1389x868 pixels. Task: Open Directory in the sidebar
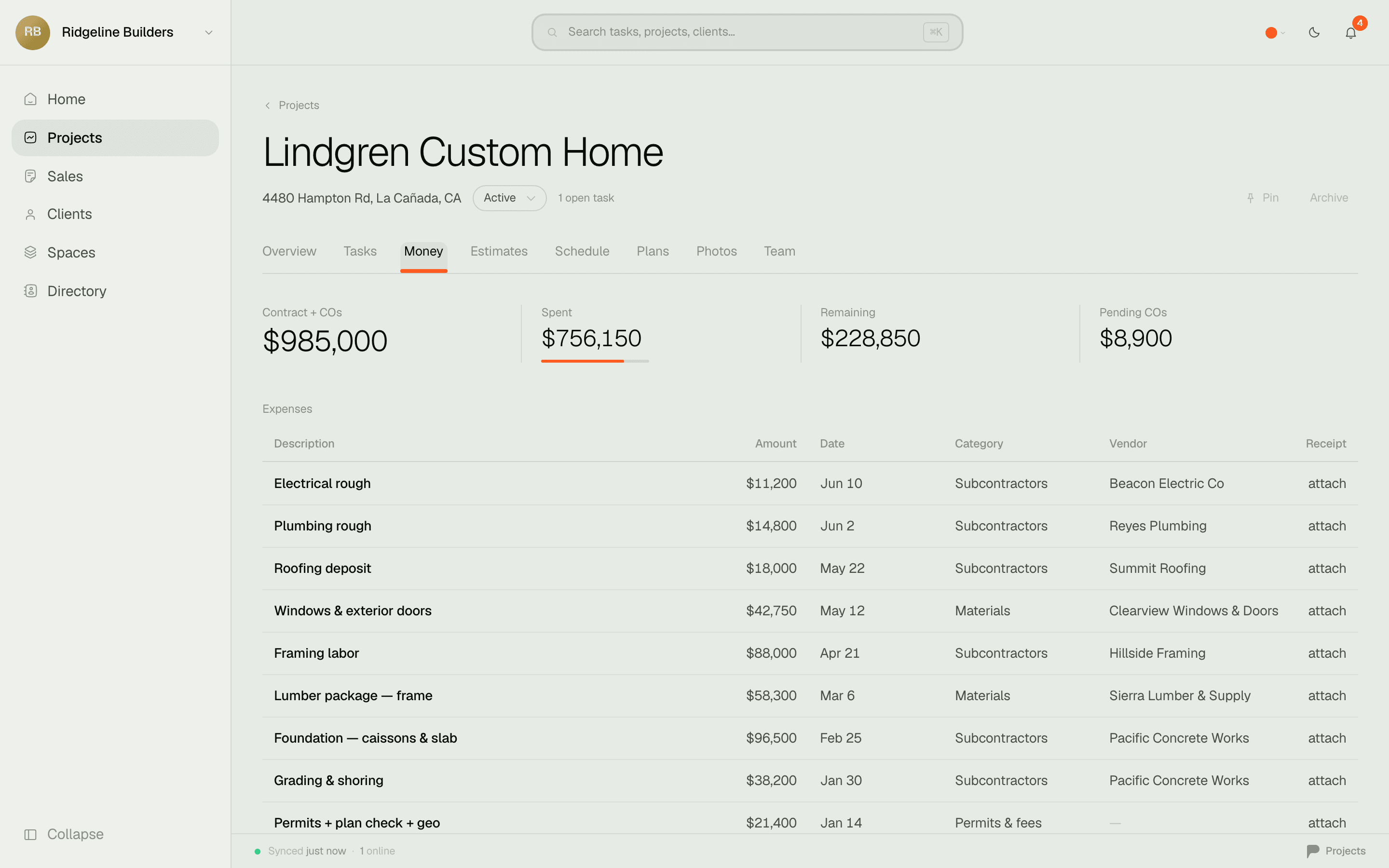(x=115, y=291)
